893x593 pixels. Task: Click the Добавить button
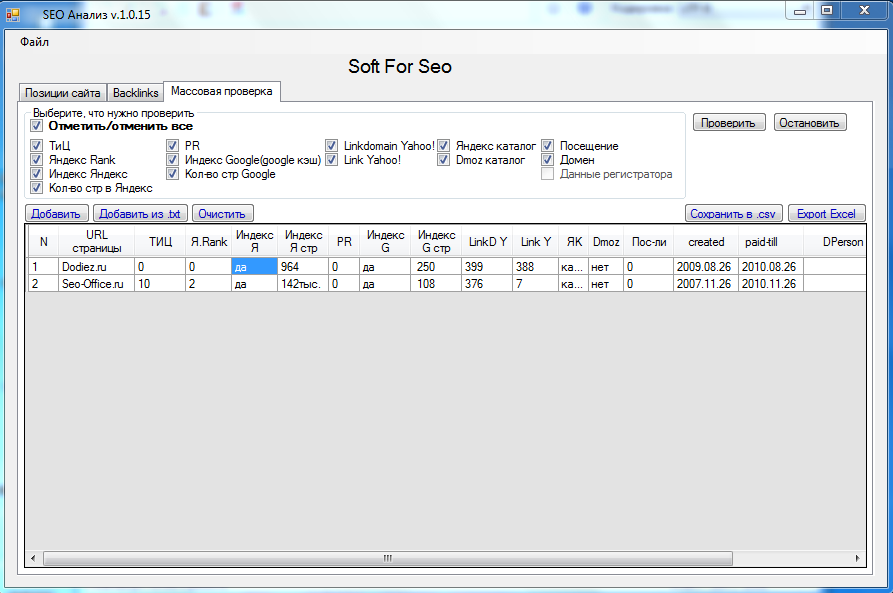56,214
